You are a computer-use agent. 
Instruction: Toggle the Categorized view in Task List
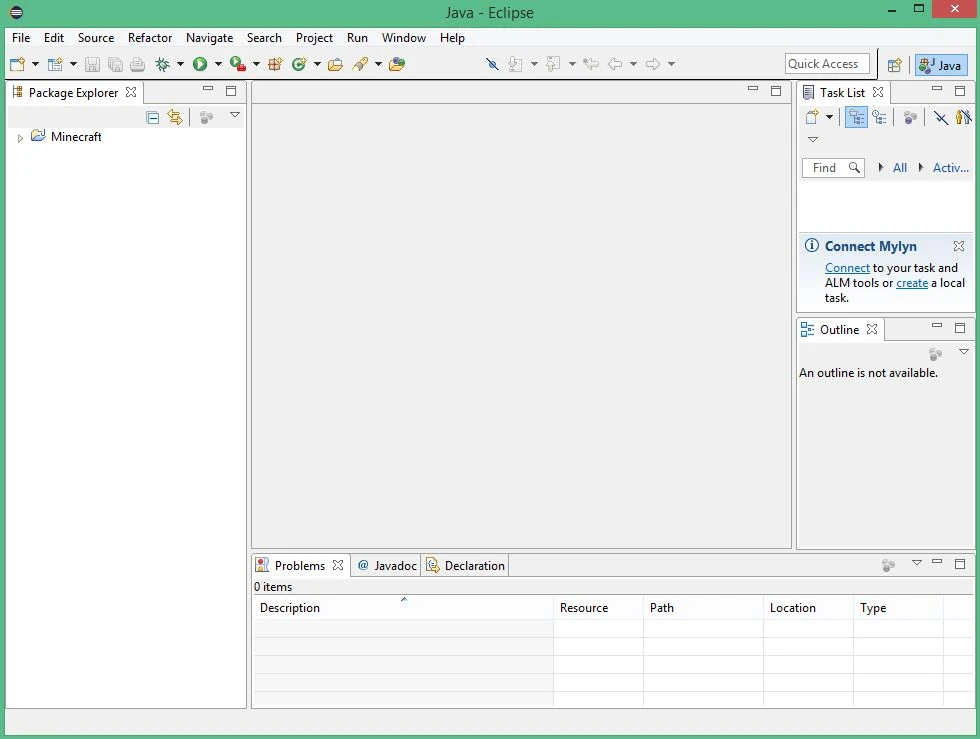point(856,117)
